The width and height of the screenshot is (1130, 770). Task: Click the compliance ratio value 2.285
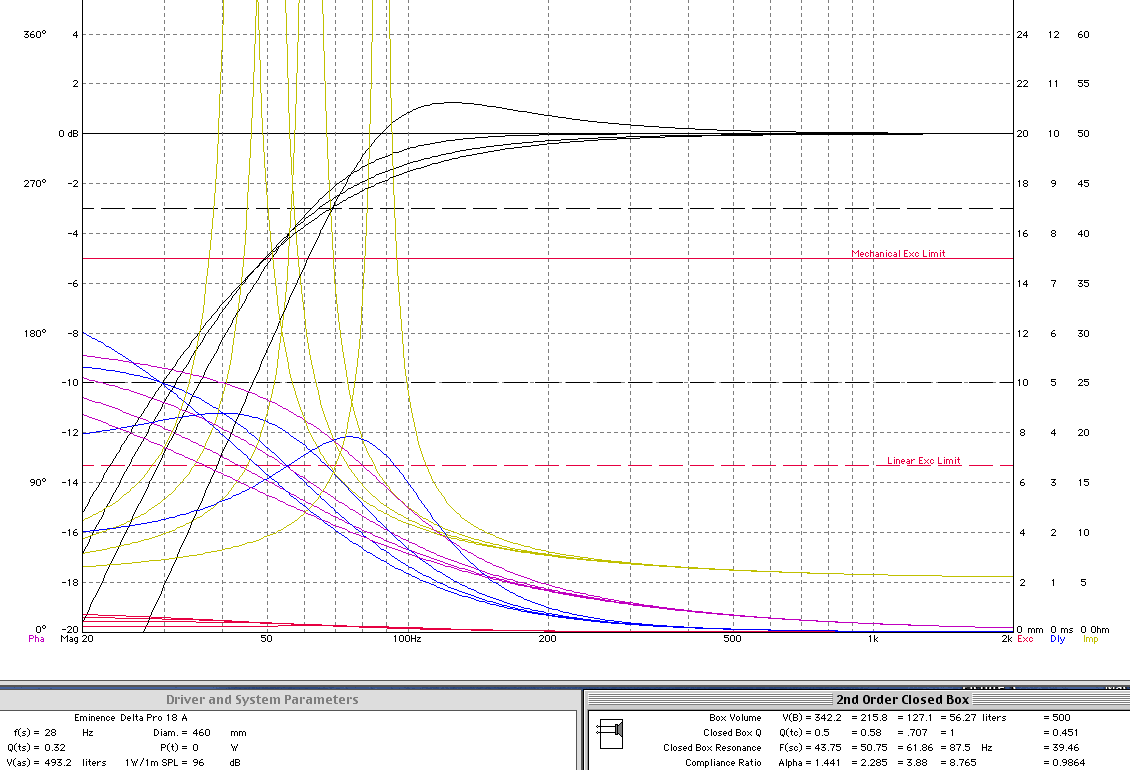click(873, 763)
